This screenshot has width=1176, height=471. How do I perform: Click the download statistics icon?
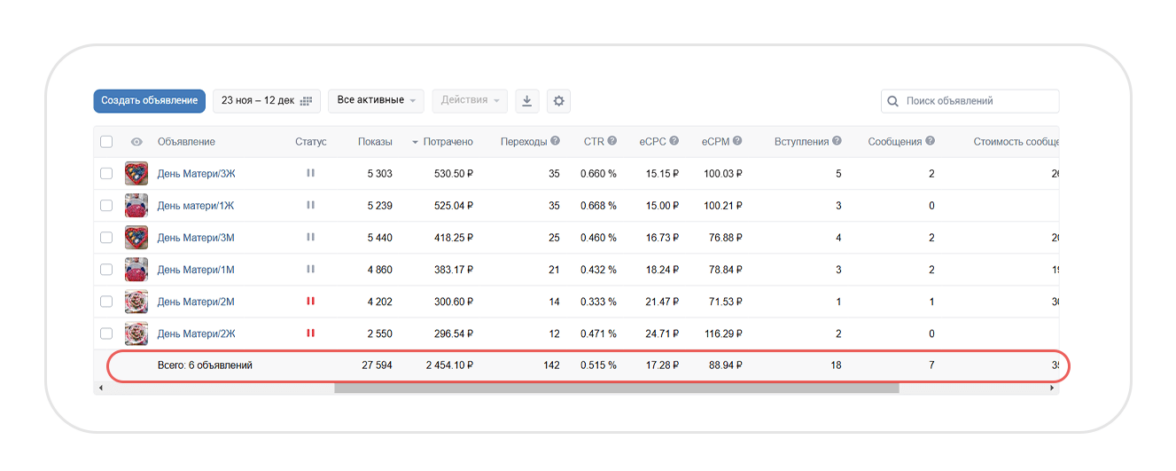coord(527,101)
